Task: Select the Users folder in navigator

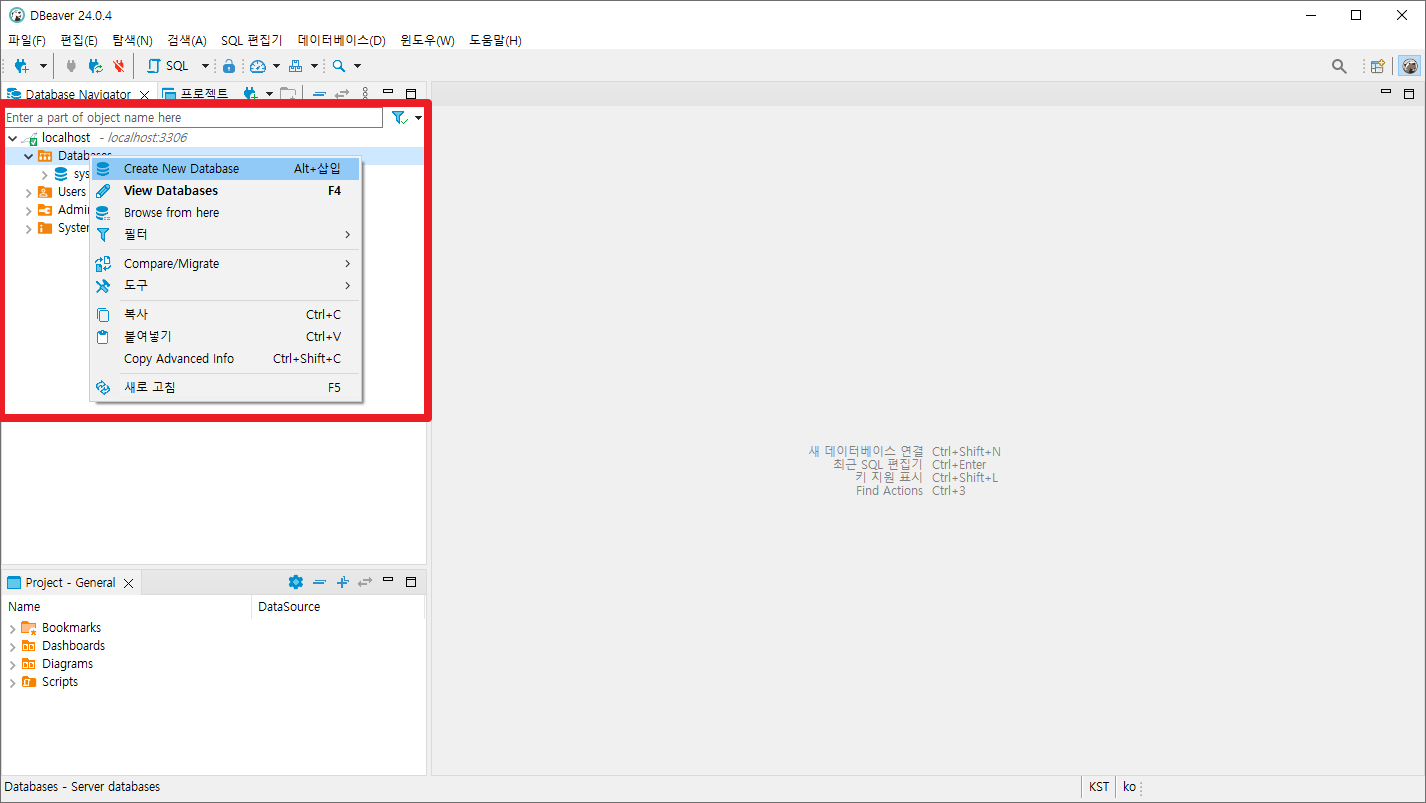Action: pyautogui.click(x=71, y=192)
